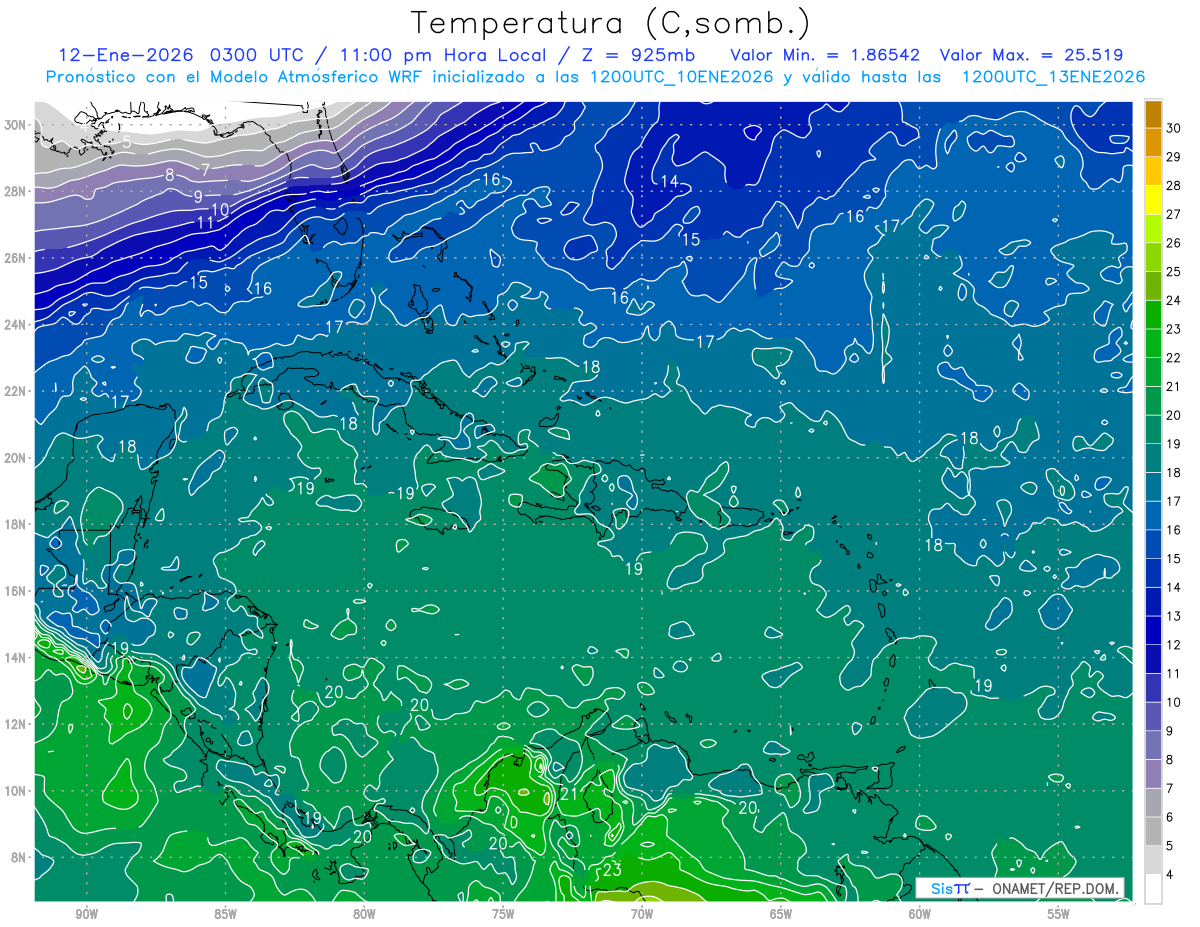Select the "Valor Min. = 1.86542" value

pyautogui.click(x=825, y=55)
